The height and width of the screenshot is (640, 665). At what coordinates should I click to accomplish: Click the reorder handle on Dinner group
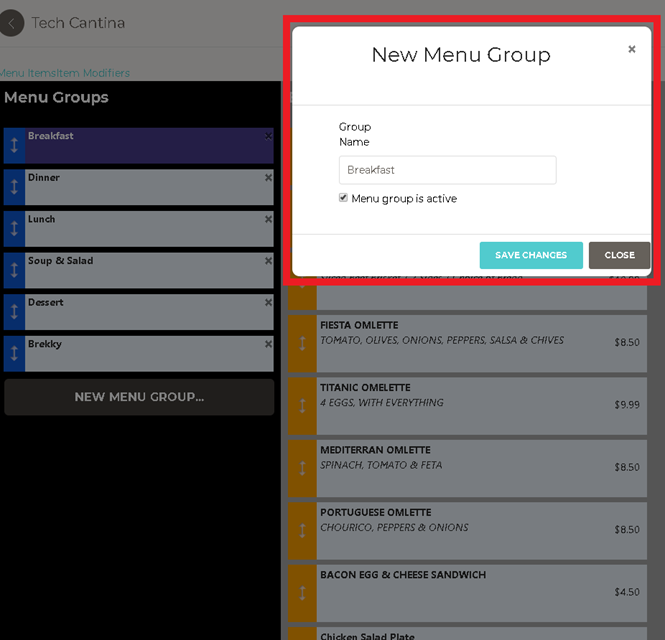tap(14, 187)
